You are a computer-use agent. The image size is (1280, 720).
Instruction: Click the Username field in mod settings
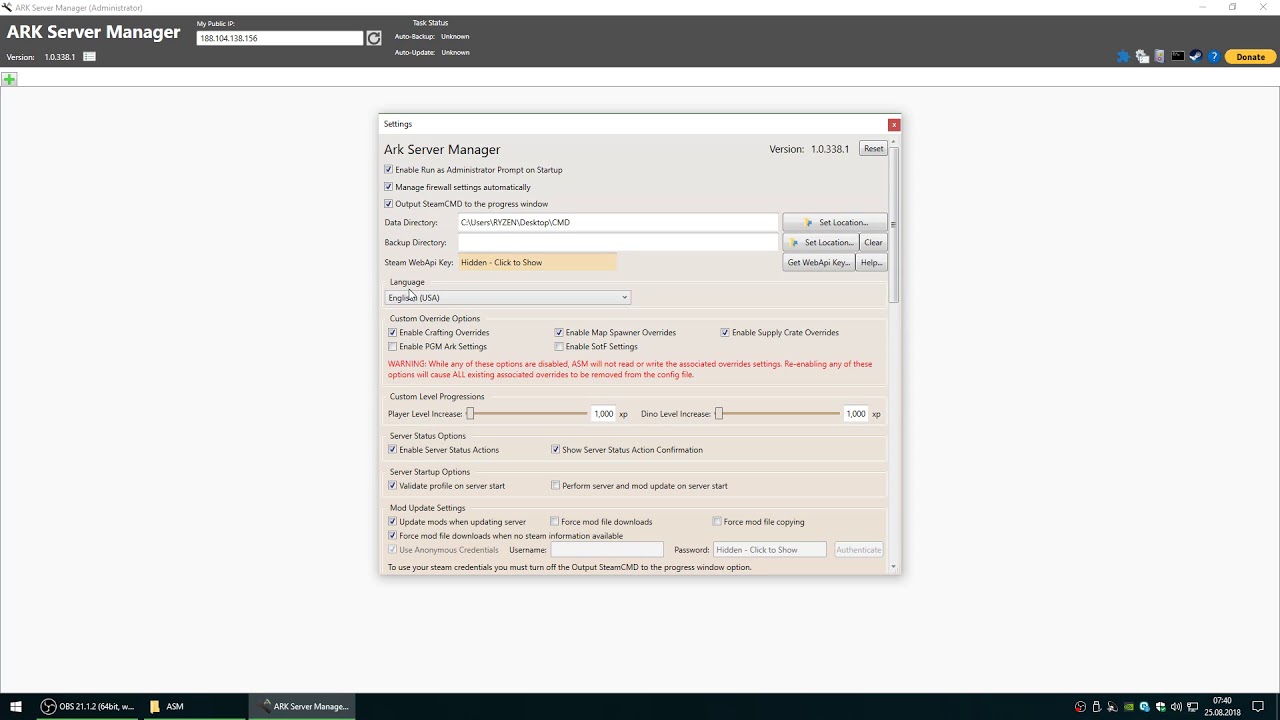[x=607, y=550]
